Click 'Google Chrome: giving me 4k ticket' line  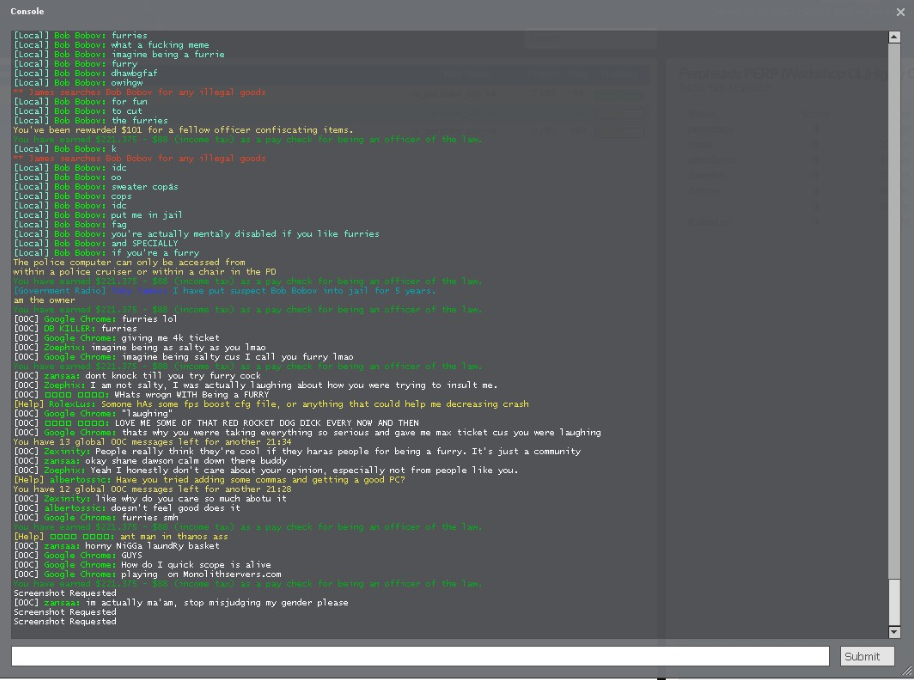[x=117, y=338]
